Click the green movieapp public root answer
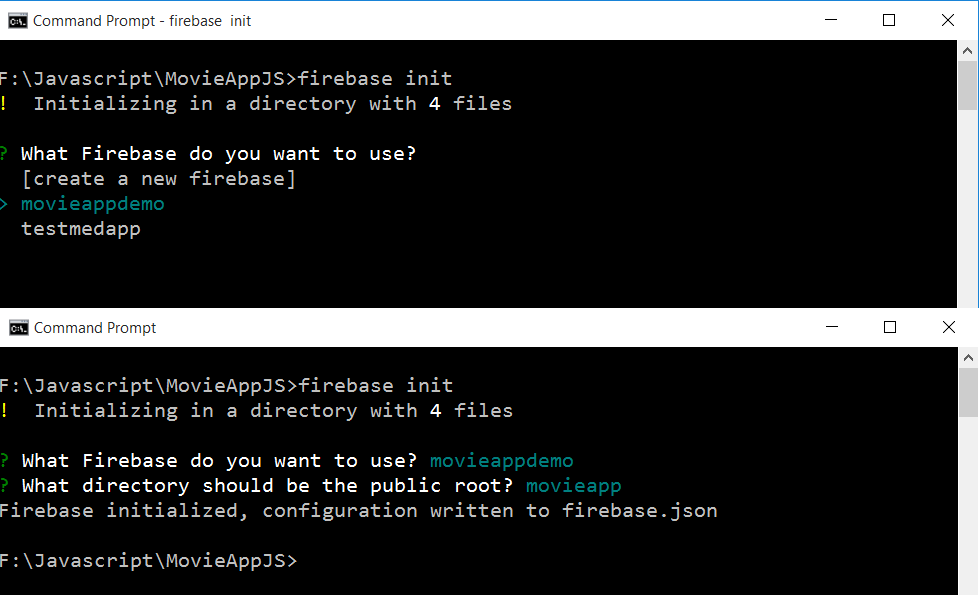 pos(574,486)
